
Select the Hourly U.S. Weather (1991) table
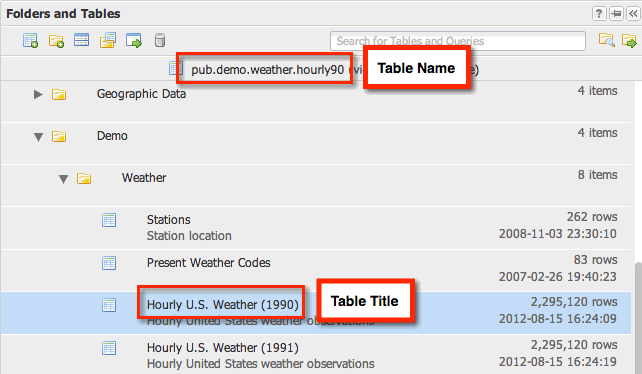tap(315, 354)
